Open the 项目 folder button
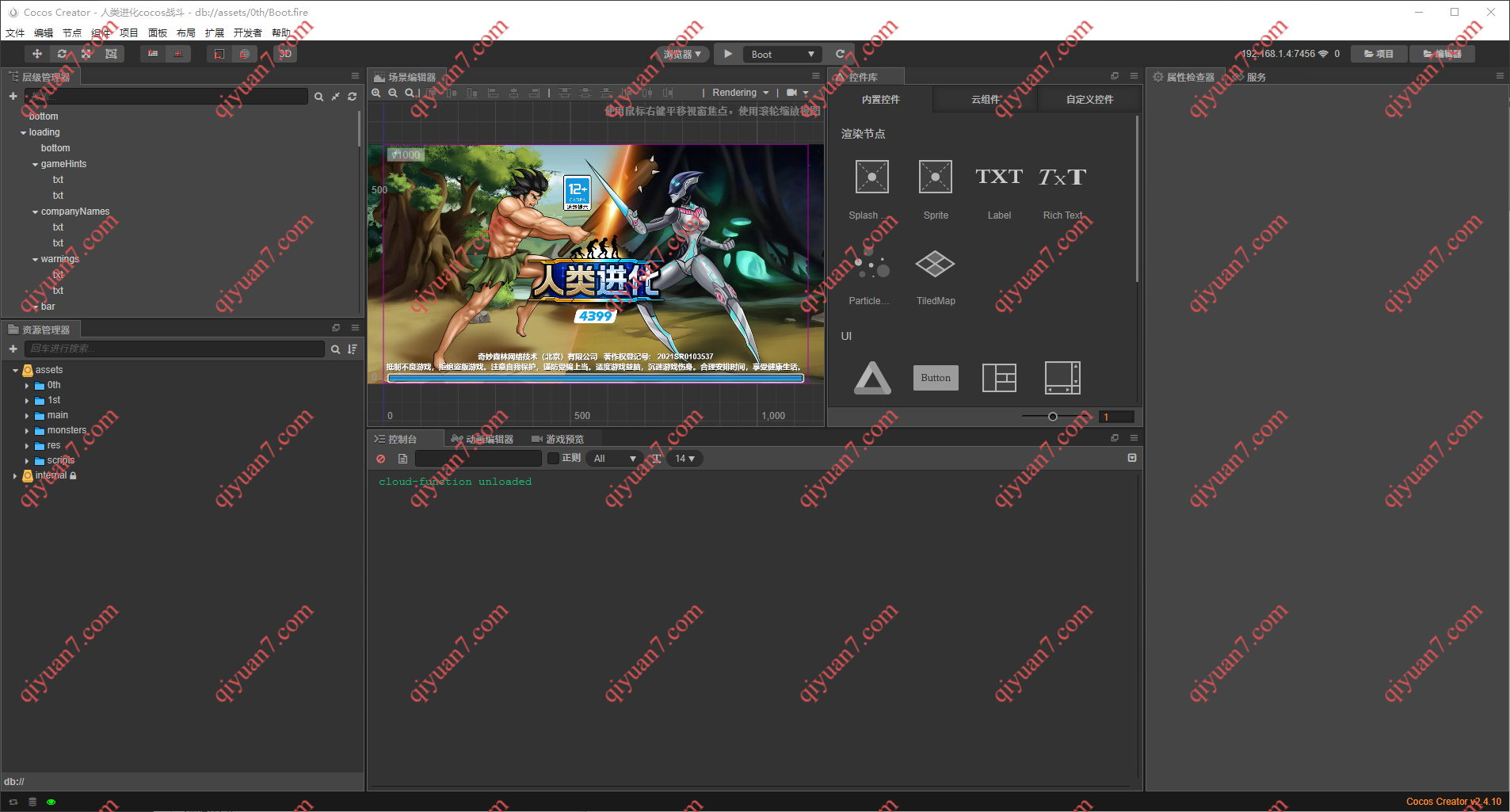The height and width of the screenshot is (812, 1510). click(x=1378, y=54)
